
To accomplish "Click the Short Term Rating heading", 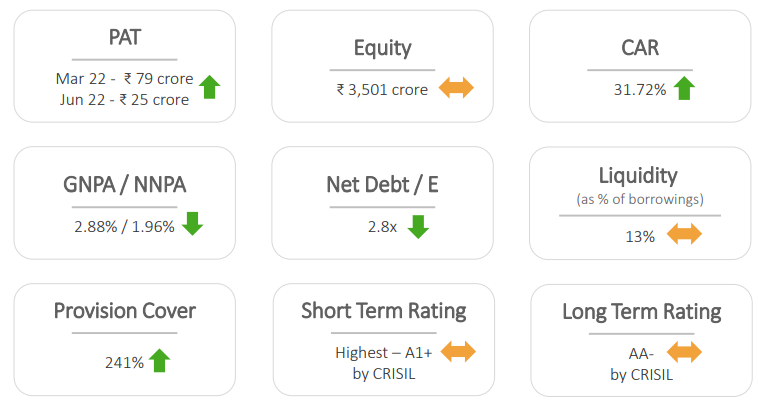I will click(384, 311).
